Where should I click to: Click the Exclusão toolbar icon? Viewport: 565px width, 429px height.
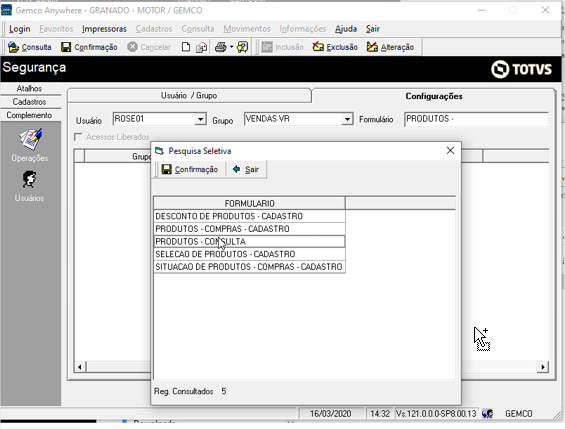[x=318, y=47]
